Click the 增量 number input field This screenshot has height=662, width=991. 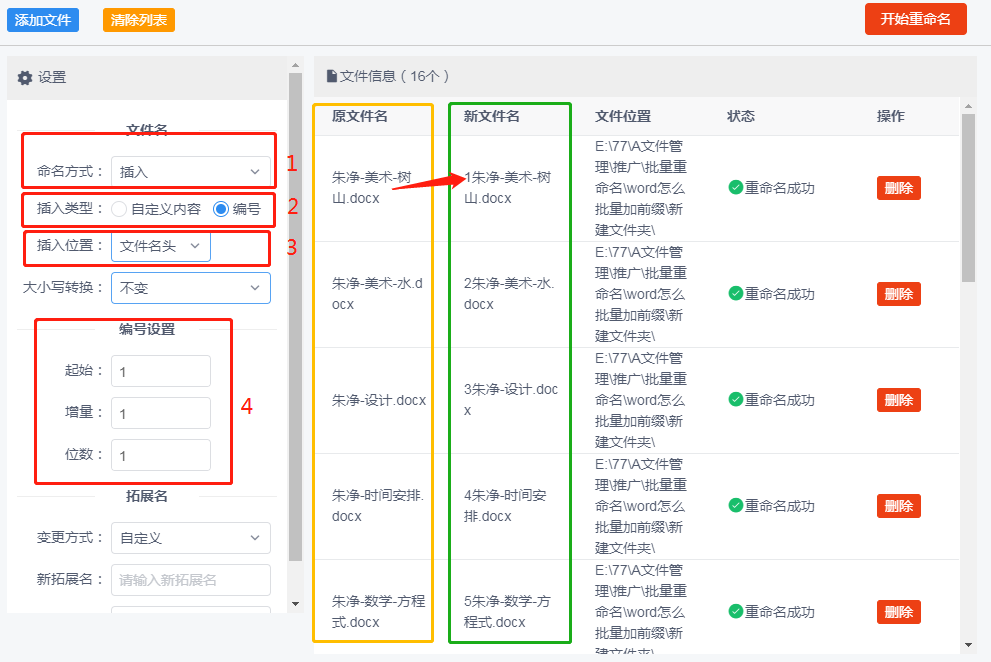click(x=161, y=413)
